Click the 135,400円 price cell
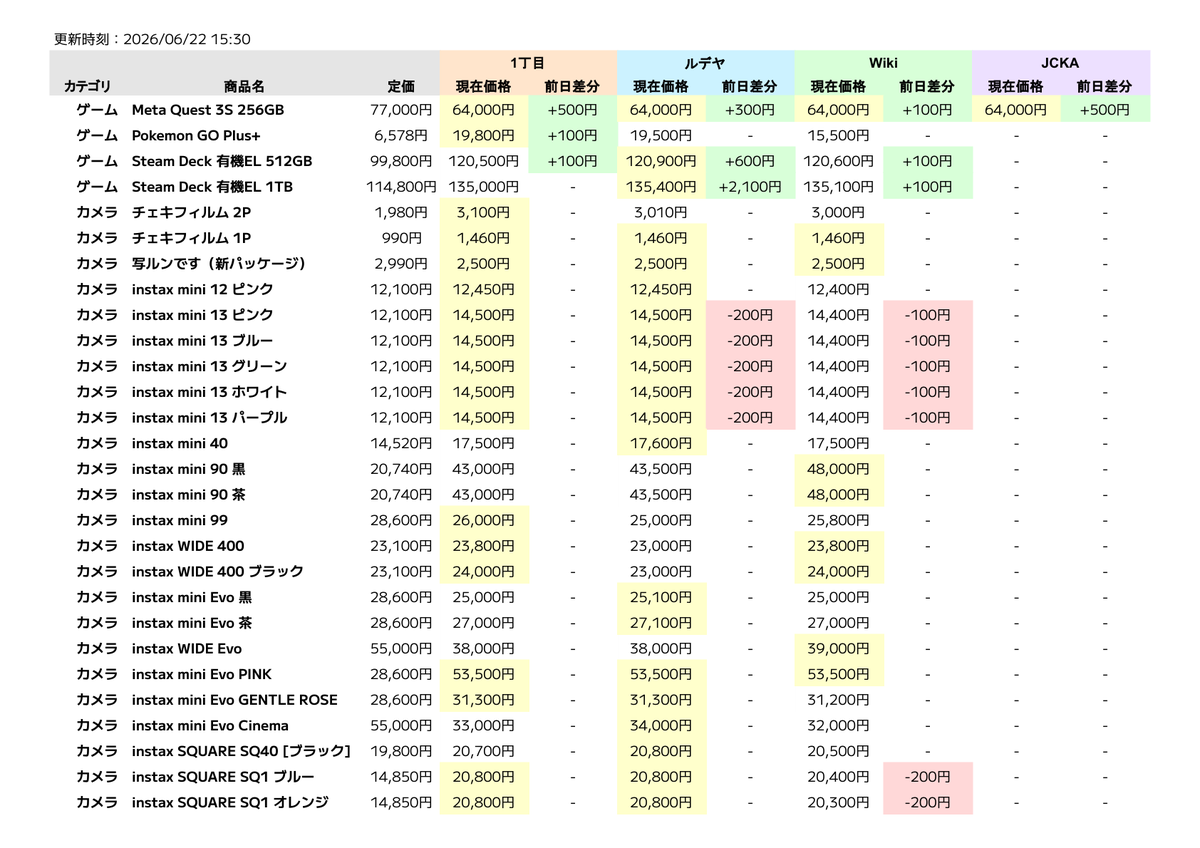 tap(661, 187)
